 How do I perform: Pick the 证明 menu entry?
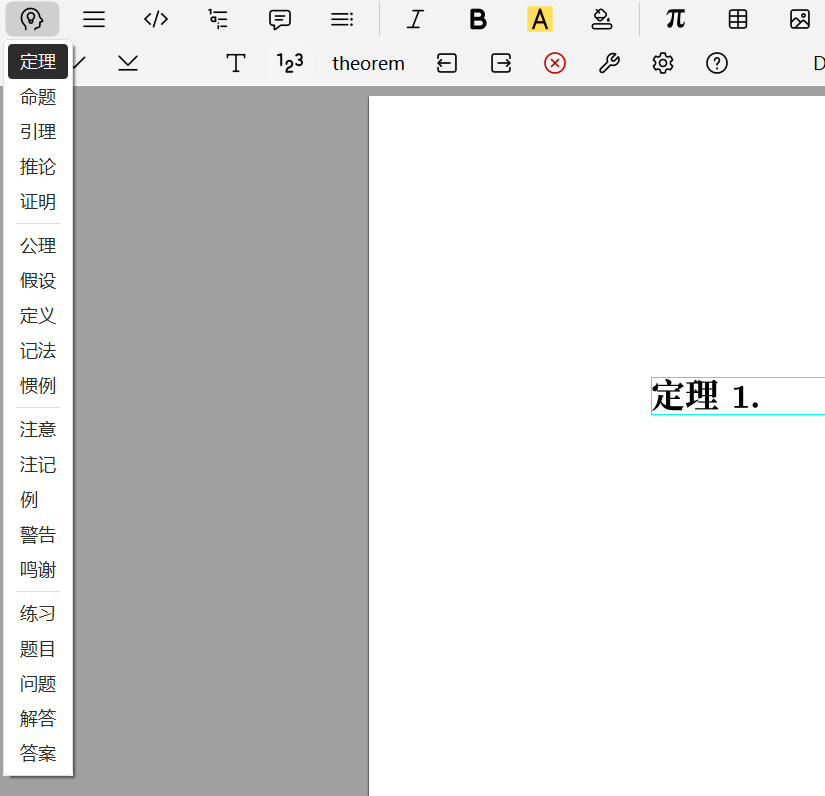coord(38,202)
